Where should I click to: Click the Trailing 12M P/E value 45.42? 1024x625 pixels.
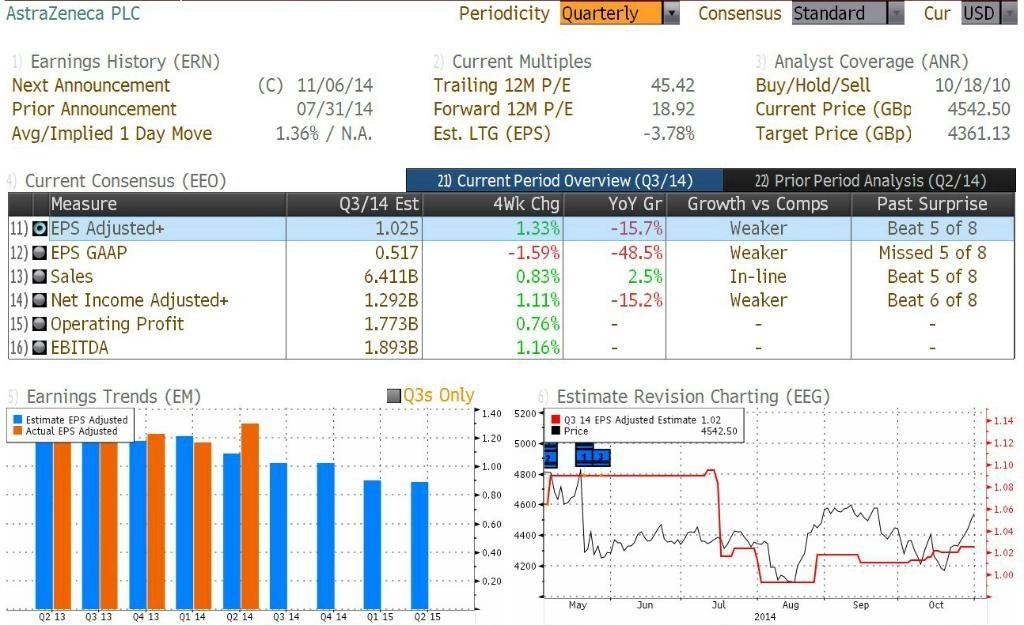pos(673,86)
